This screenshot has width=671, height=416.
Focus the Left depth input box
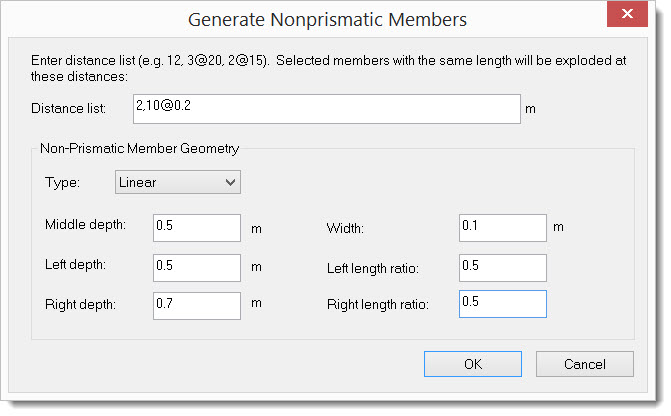point(197,267)
